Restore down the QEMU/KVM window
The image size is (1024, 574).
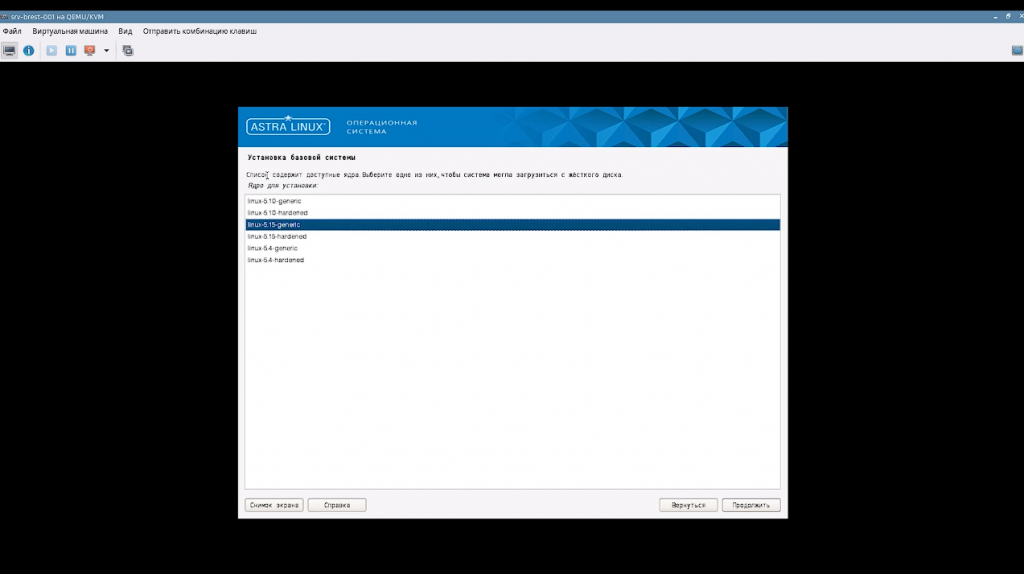(1008, 17)
